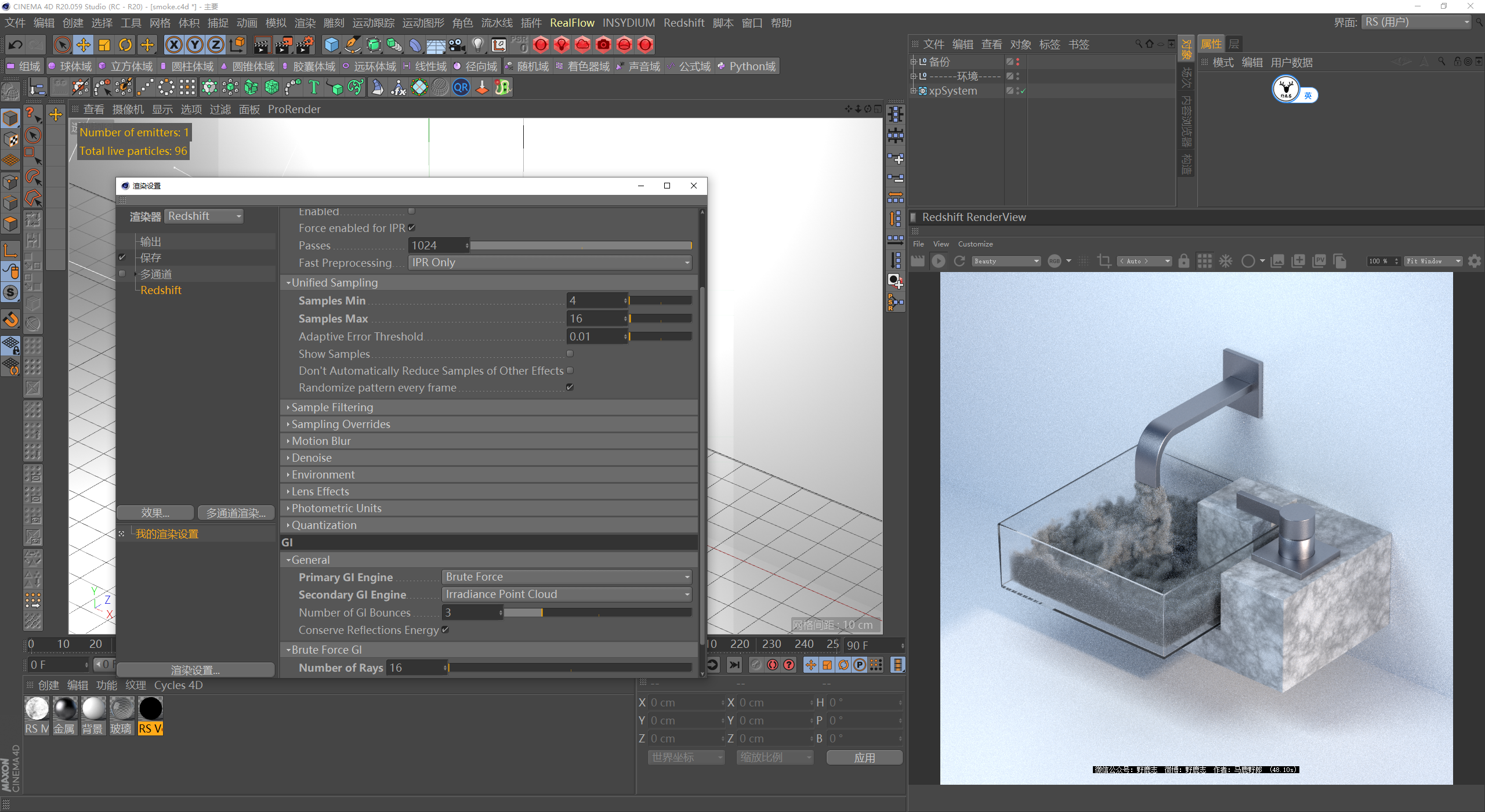Click the Light bulb icon
The image size is (1485, 812).
tap(478, 45)
